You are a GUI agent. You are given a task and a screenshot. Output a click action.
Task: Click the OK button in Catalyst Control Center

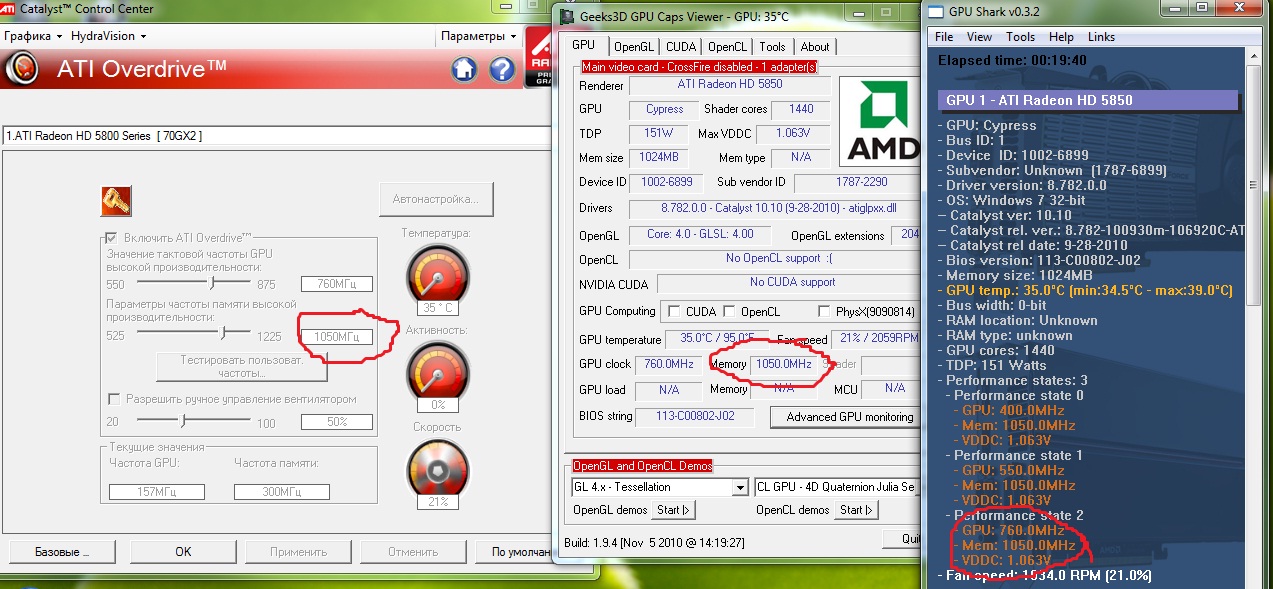(183, 552)
